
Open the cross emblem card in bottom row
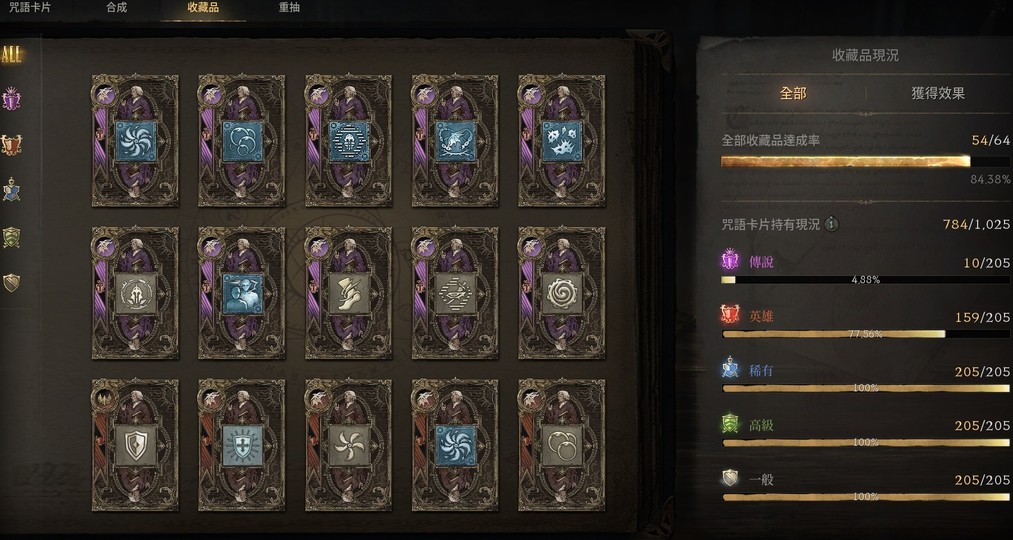tap(242, 445)
